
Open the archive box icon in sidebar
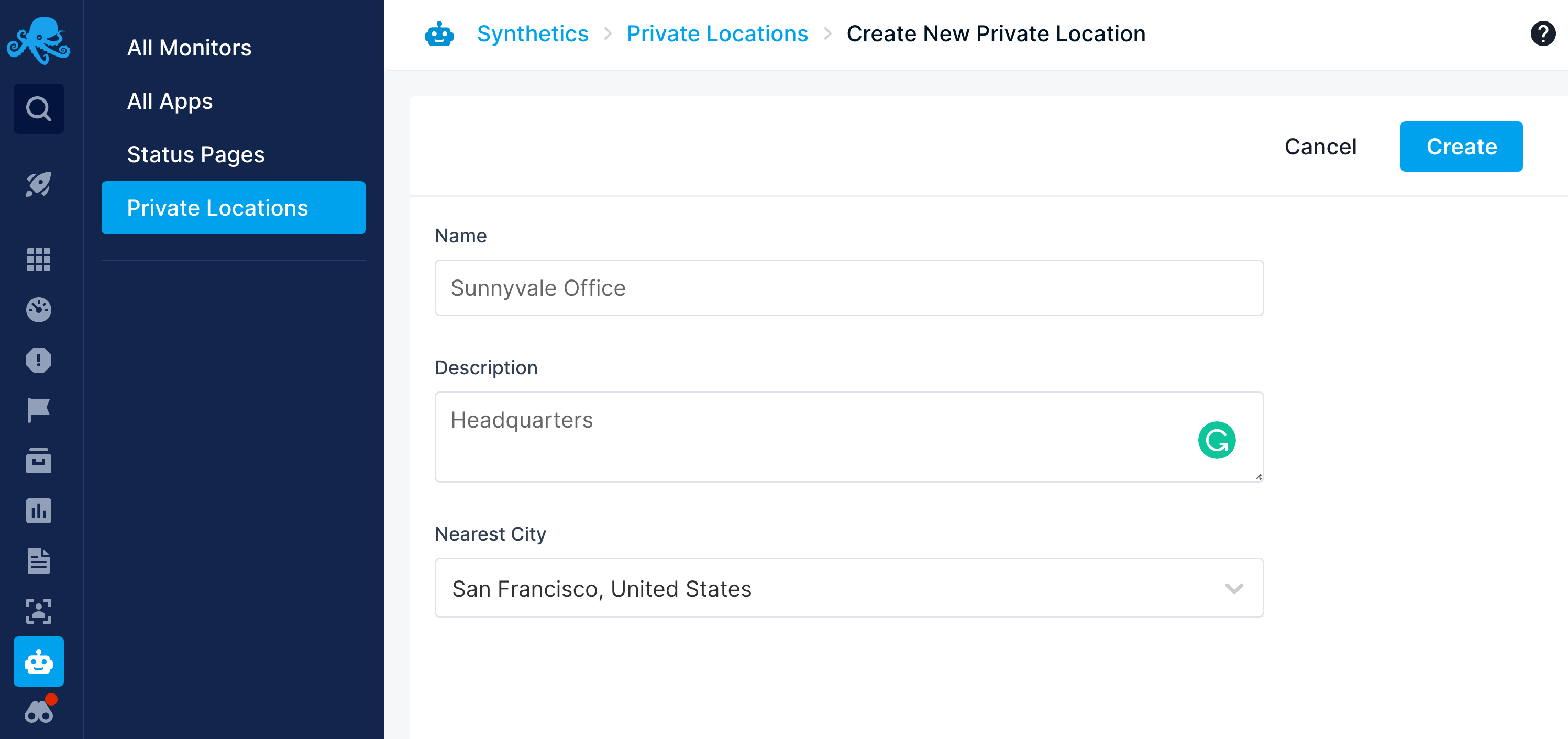(38, 461)
